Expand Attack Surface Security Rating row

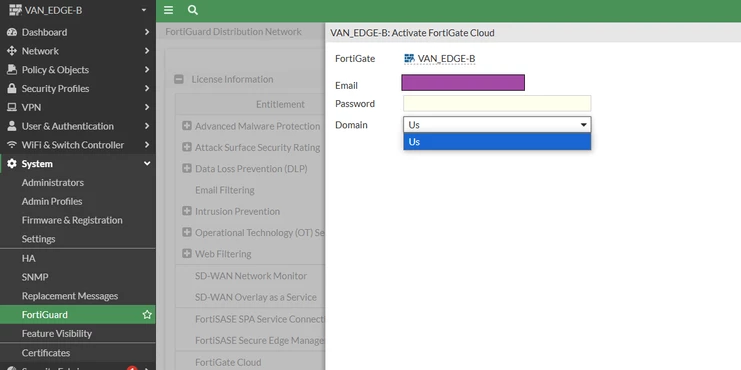pos(187,147)
